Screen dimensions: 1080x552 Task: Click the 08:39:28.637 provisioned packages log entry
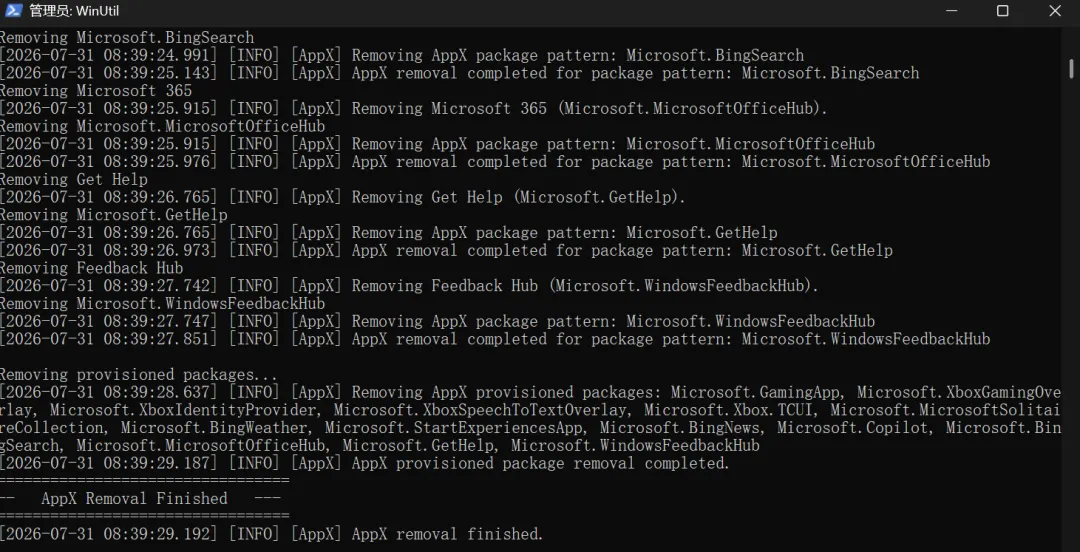pyautogui.click(x=530, y=419)
